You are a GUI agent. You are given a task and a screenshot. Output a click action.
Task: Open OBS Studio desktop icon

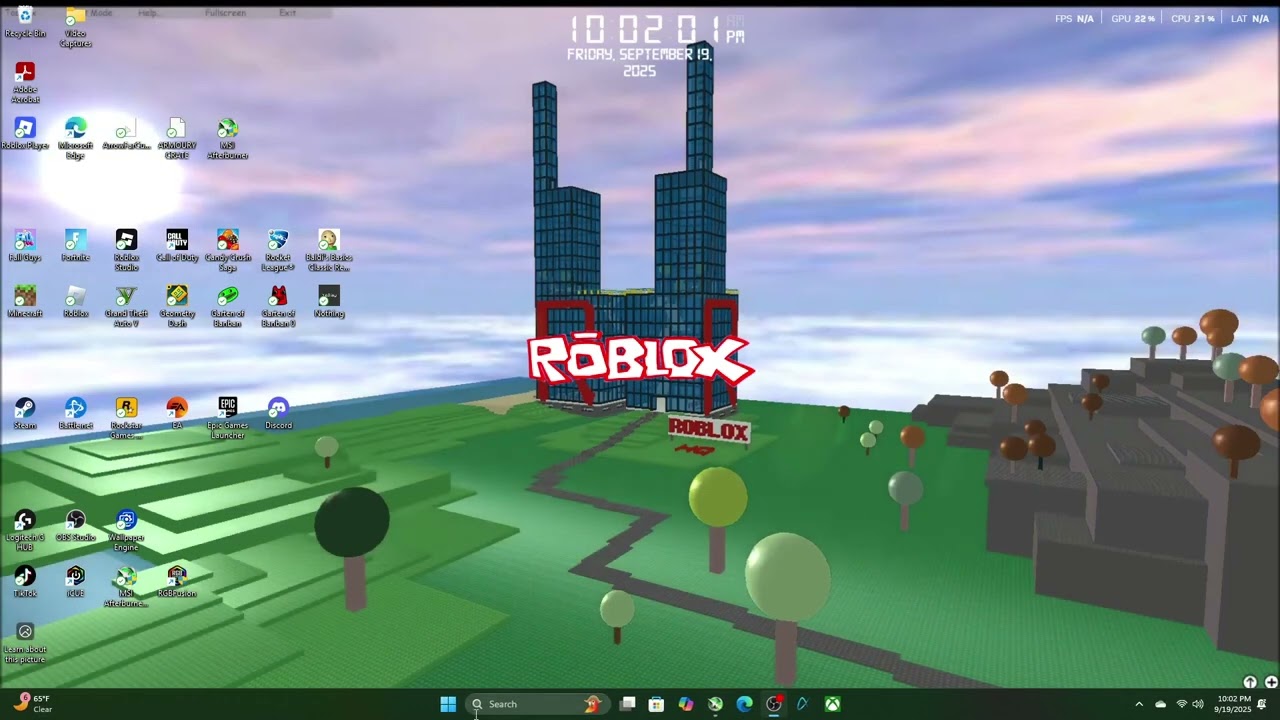coord(75,526)
